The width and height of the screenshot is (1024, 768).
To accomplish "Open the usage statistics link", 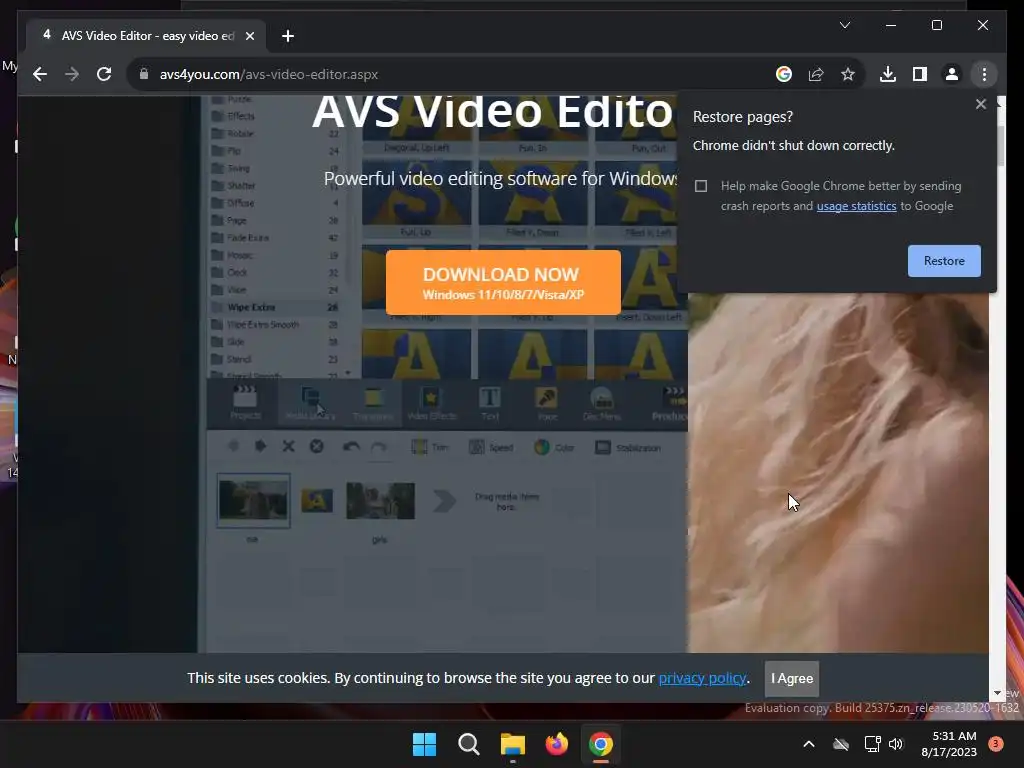I will (856, 206).
